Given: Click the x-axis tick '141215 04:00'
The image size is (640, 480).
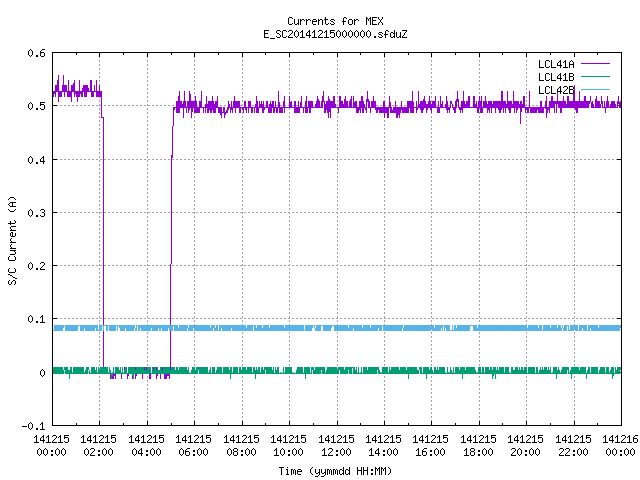Looking at the screenshot, I should [x=146, y=446].
